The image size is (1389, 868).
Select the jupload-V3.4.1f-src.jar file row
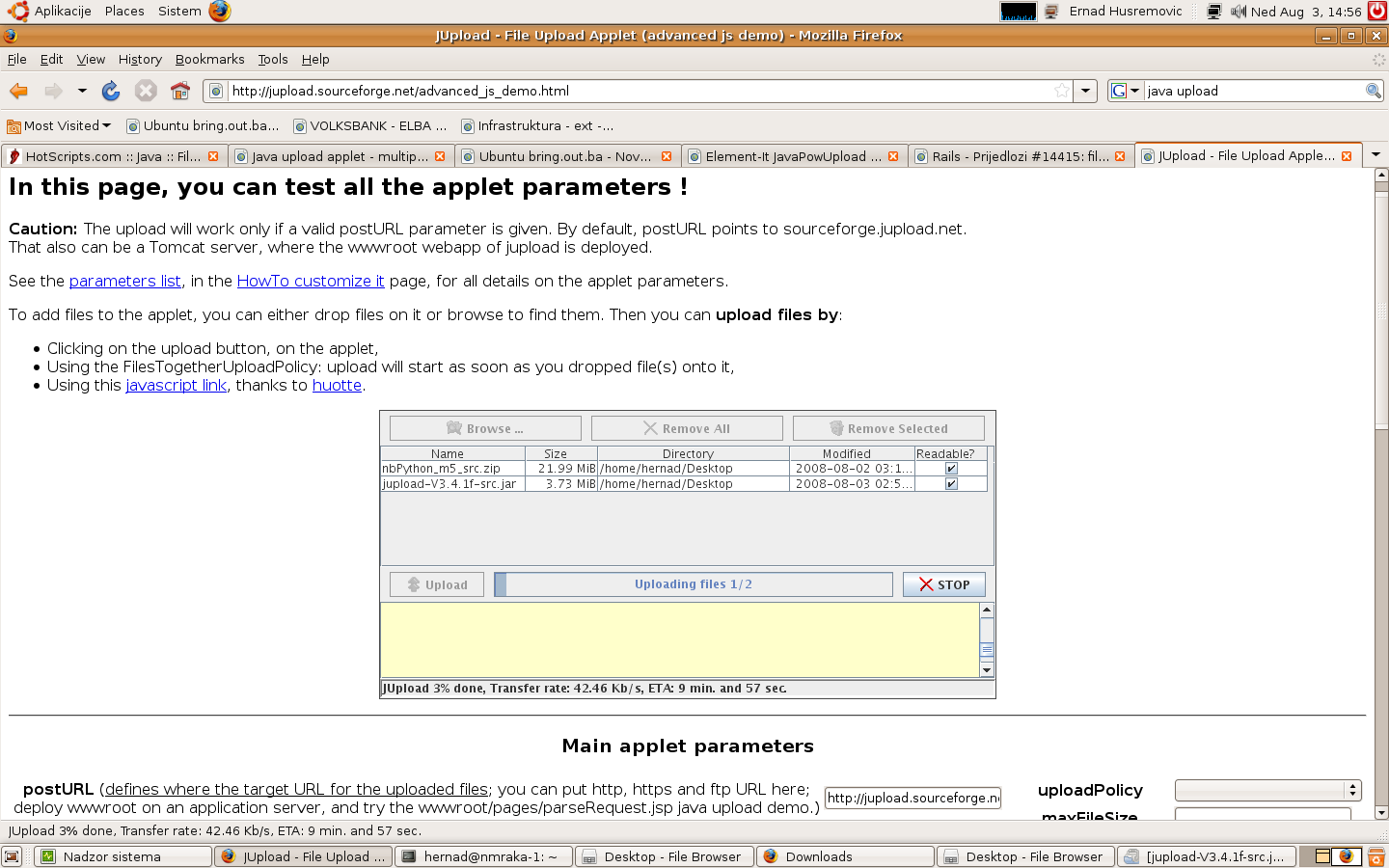(684, 484)
